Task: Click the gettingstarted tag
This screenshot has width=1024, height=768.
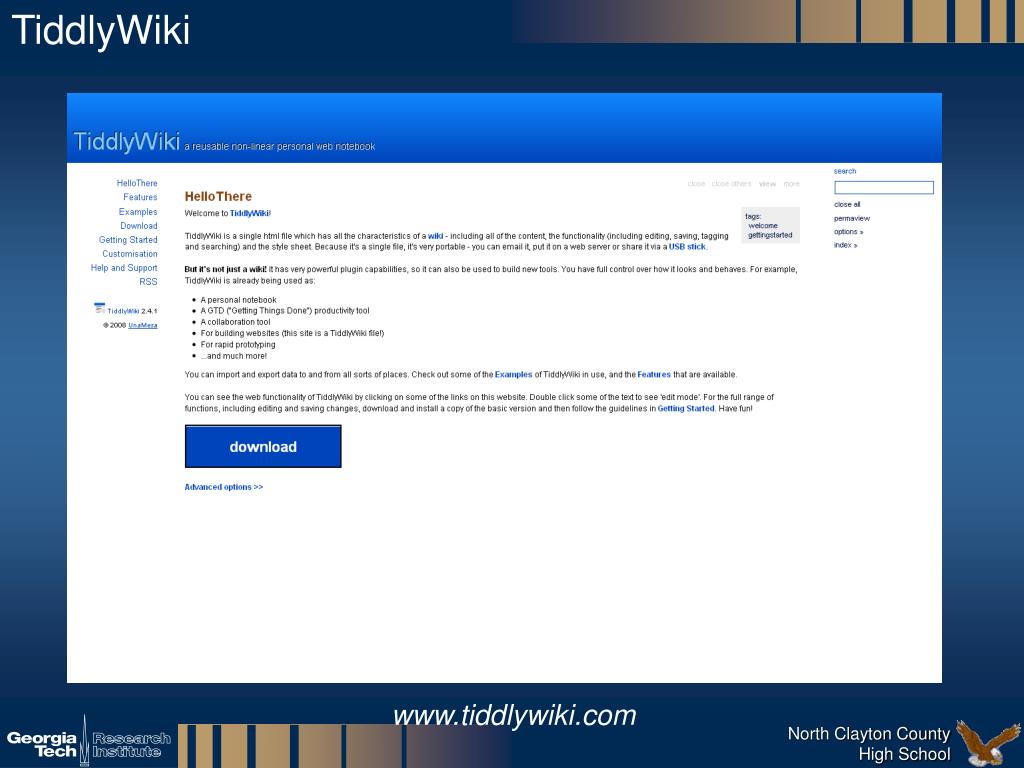Action: (x=770, y=235)
